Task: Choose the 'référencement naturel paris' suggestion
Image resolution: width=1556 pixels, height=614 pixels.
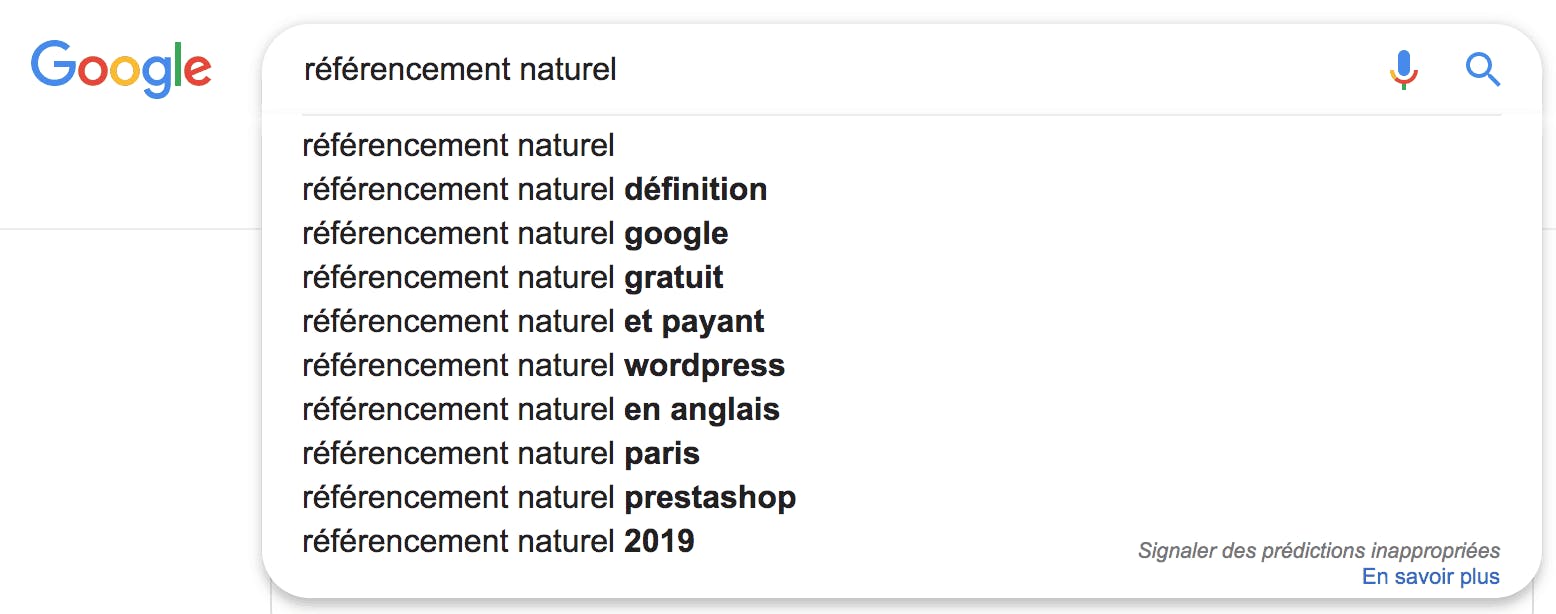Action: (x=501, y=454)
